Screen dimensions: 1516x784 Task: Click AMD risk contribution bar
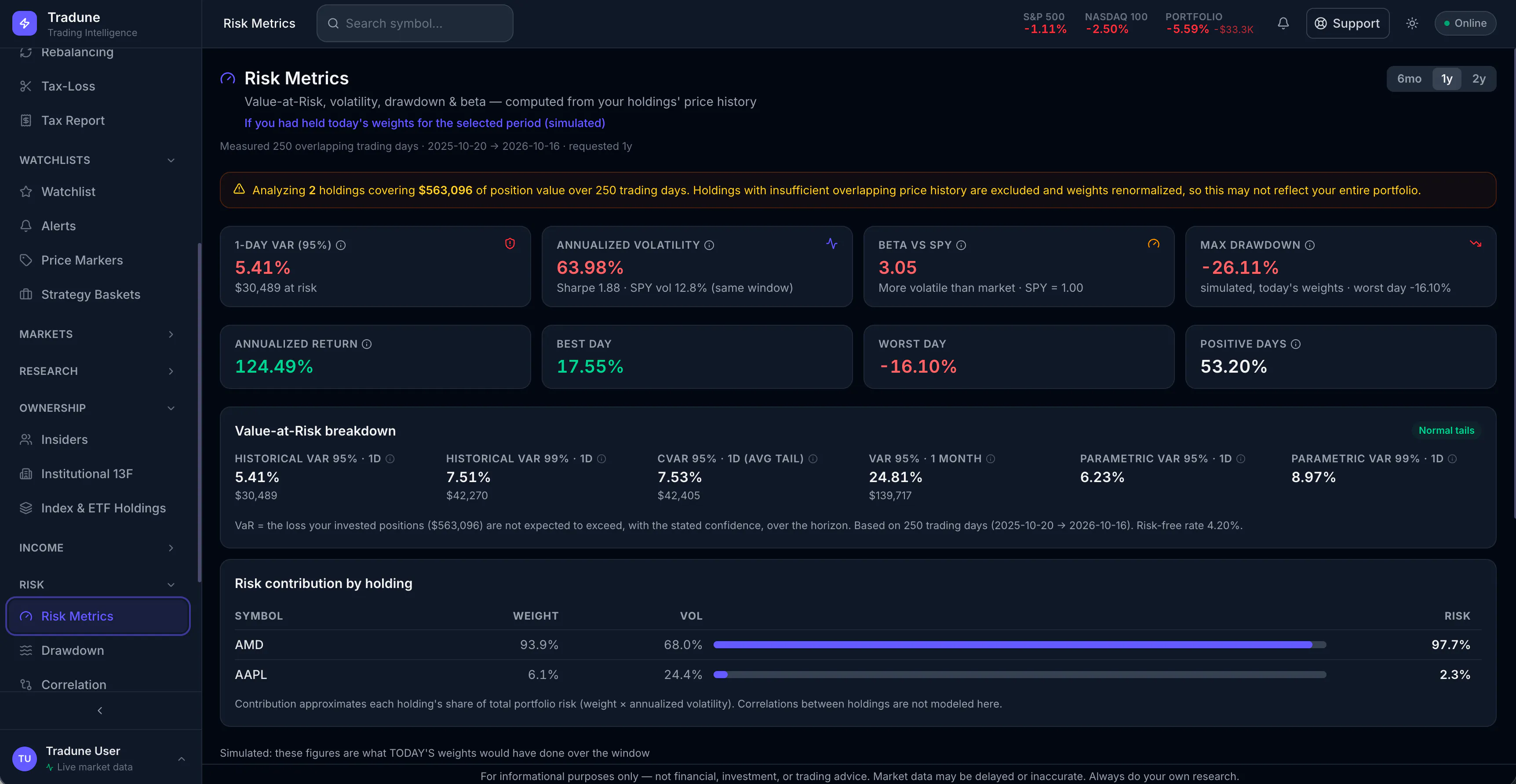(1019, 645)
